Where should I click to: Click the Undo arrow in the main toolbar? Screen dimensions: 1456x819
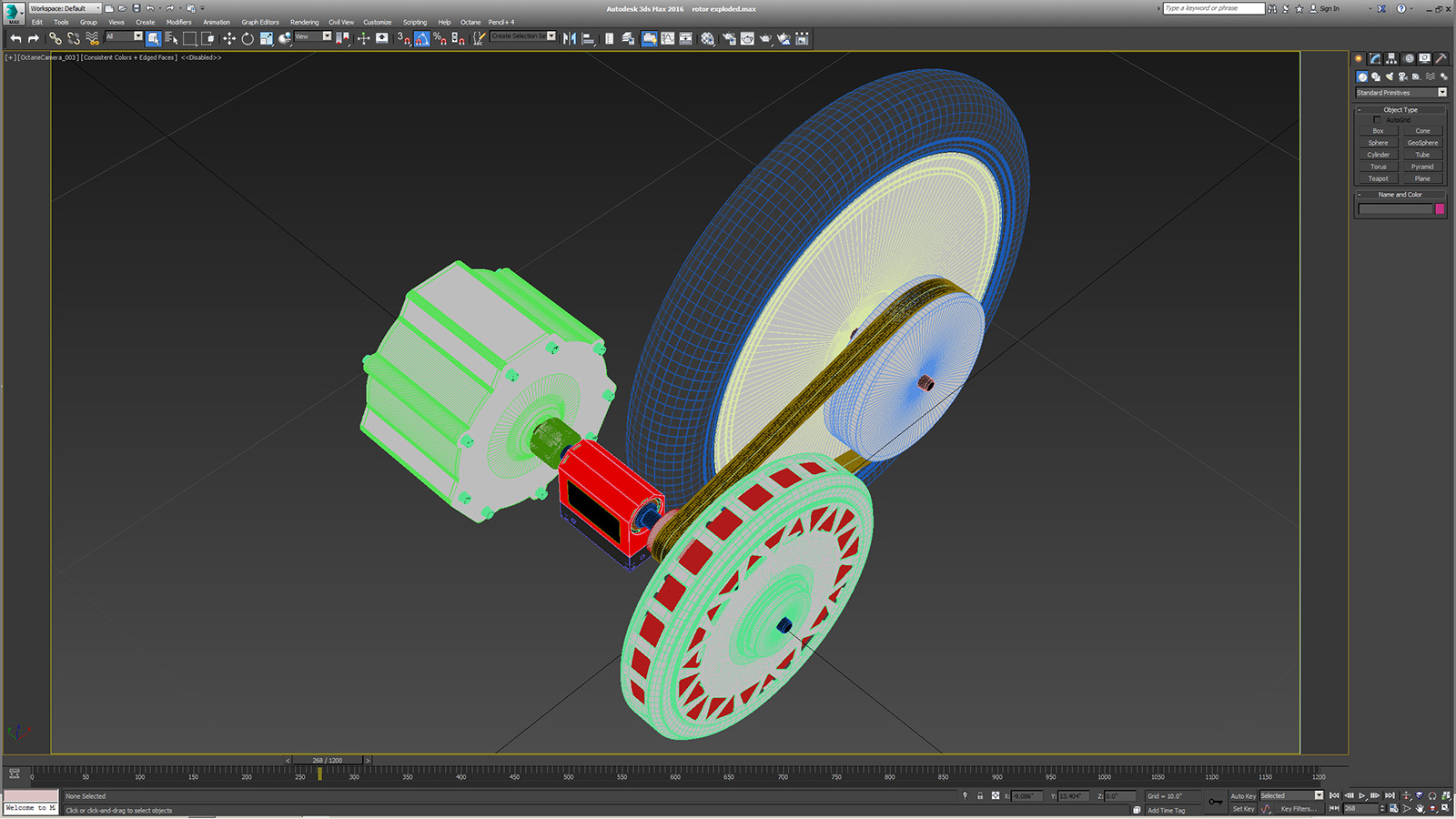click(15, 38)
